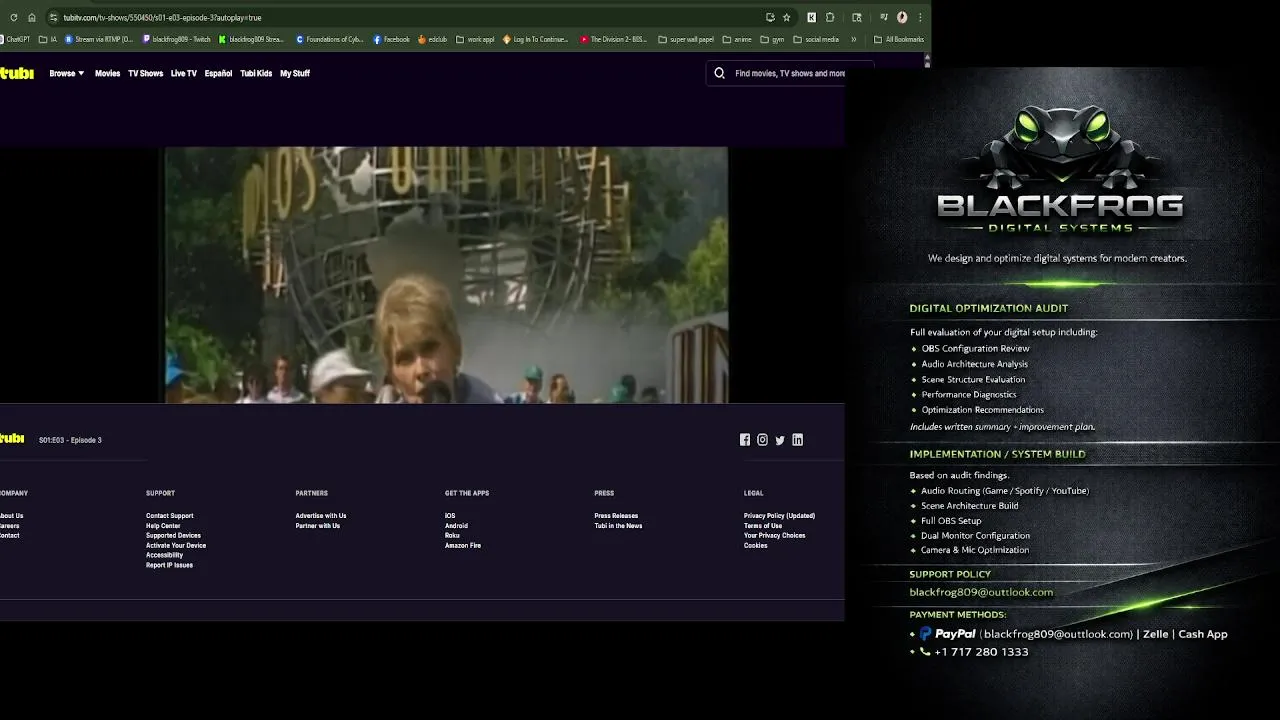The width and height of the screenshot is (1280, 720).
Task: Click the Tubi logo in header
Action: tap(17, 73)
